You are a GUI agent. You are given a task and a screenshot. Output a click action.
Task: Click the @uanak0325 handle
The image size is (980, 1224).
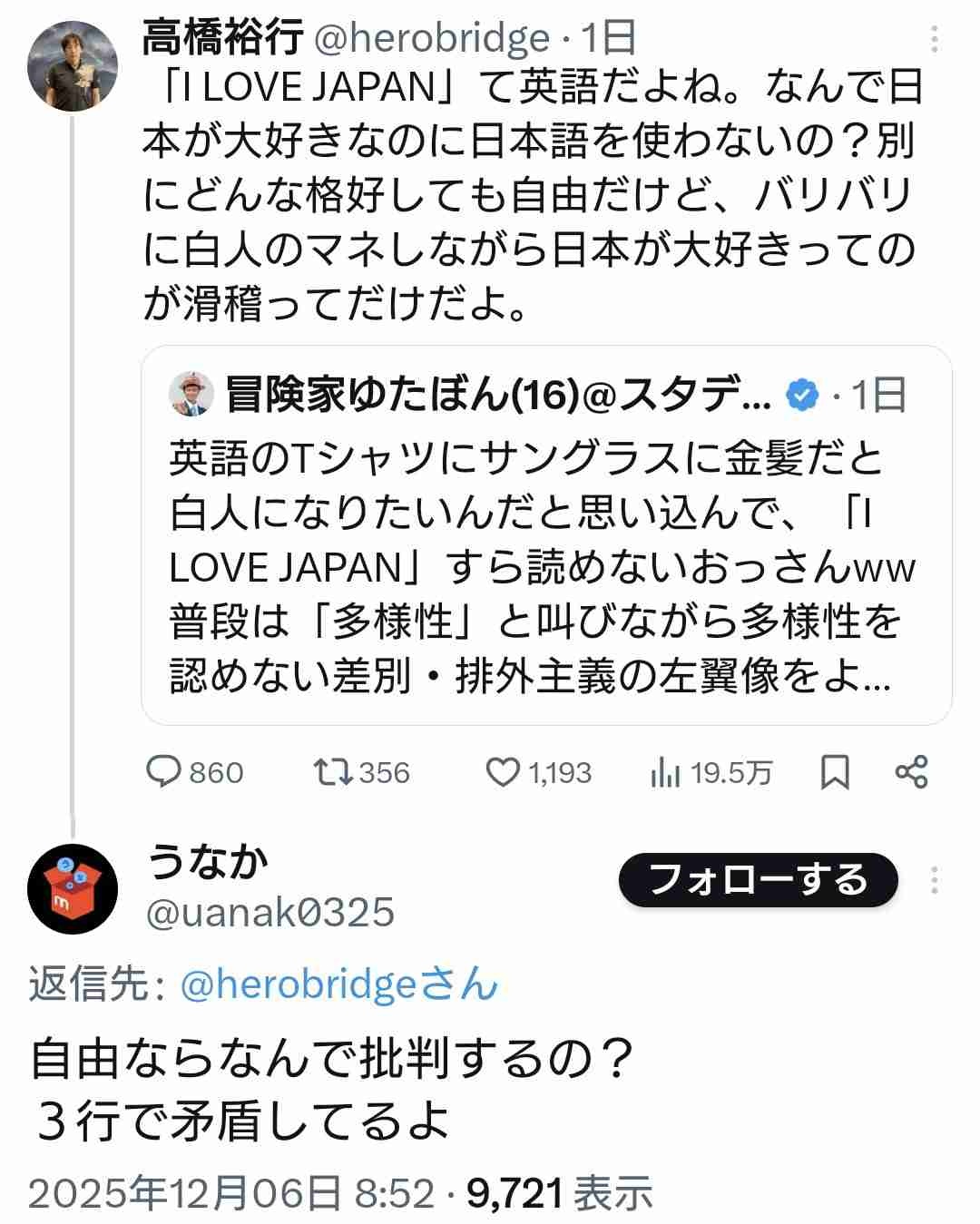[270, 912]
